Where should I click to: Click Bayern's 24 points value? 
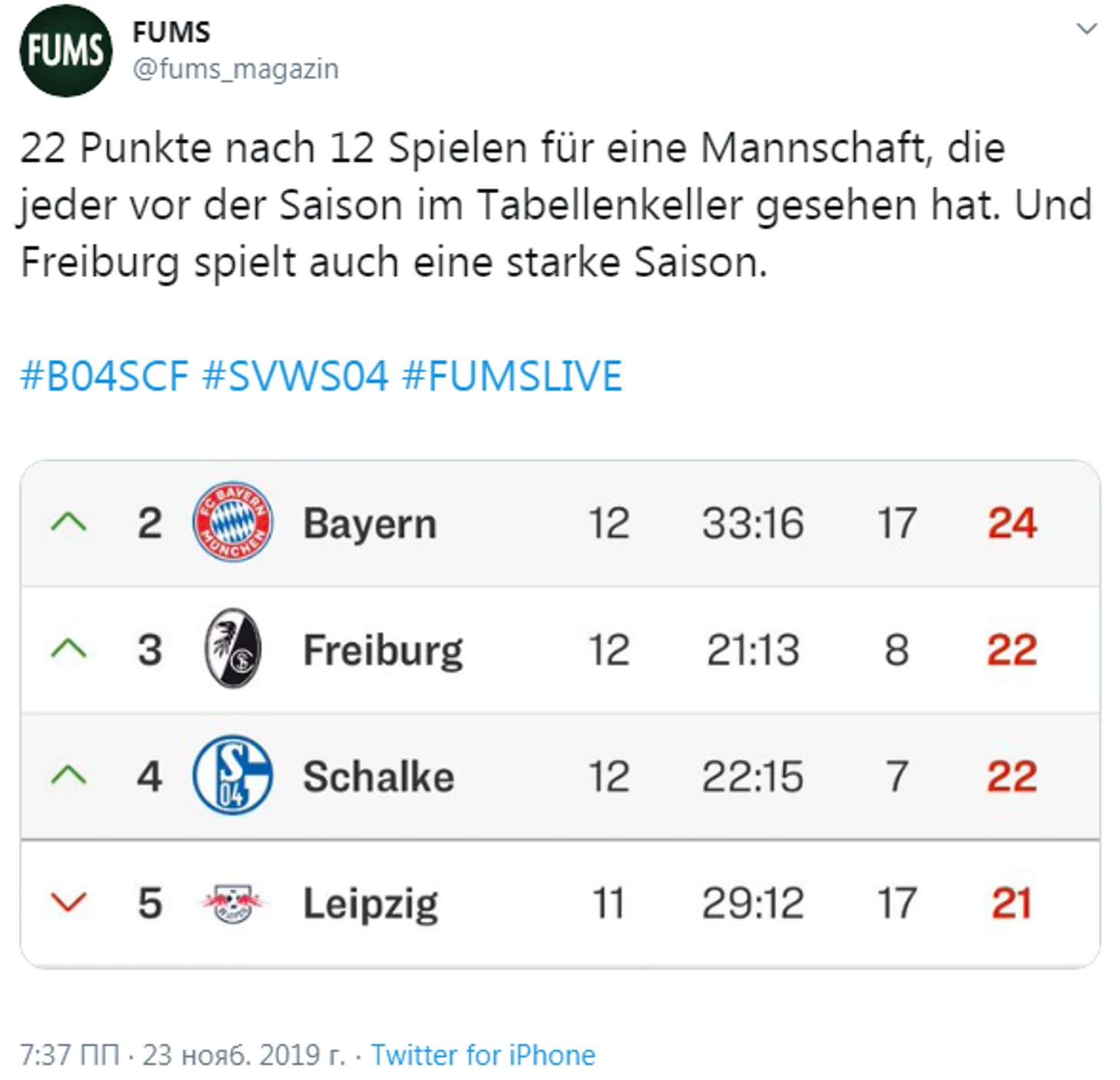[1012, 523]
